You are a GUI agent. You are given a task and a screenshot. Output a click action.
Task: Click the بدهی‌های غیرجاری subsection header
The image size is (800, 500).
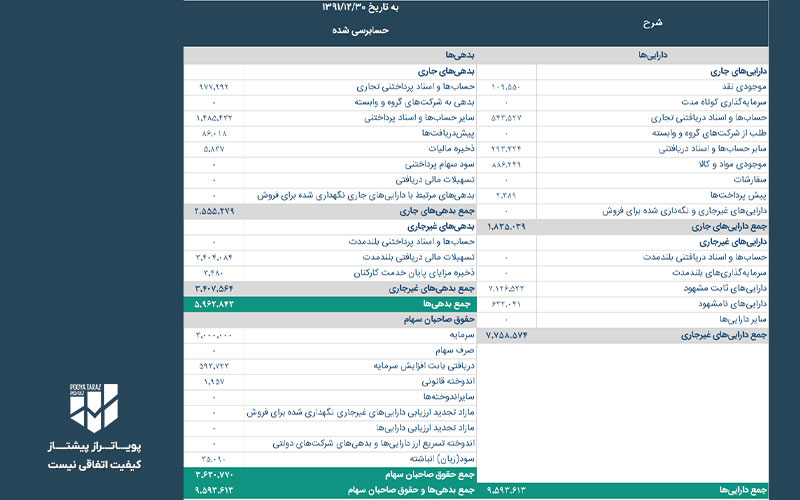coord(441,227)
